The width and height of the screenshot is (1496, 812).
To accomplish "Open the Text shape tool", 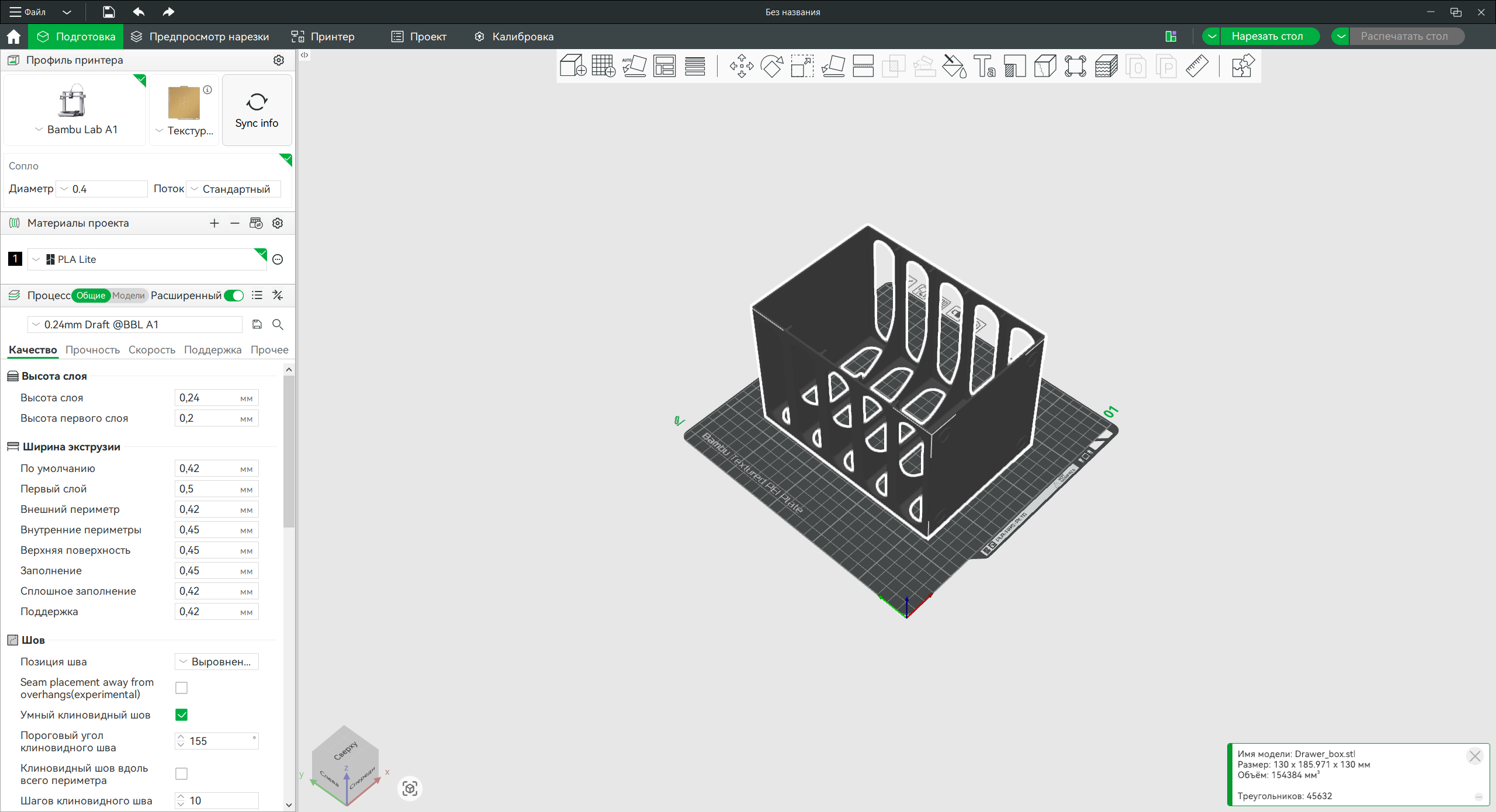I will coord(984,66).
